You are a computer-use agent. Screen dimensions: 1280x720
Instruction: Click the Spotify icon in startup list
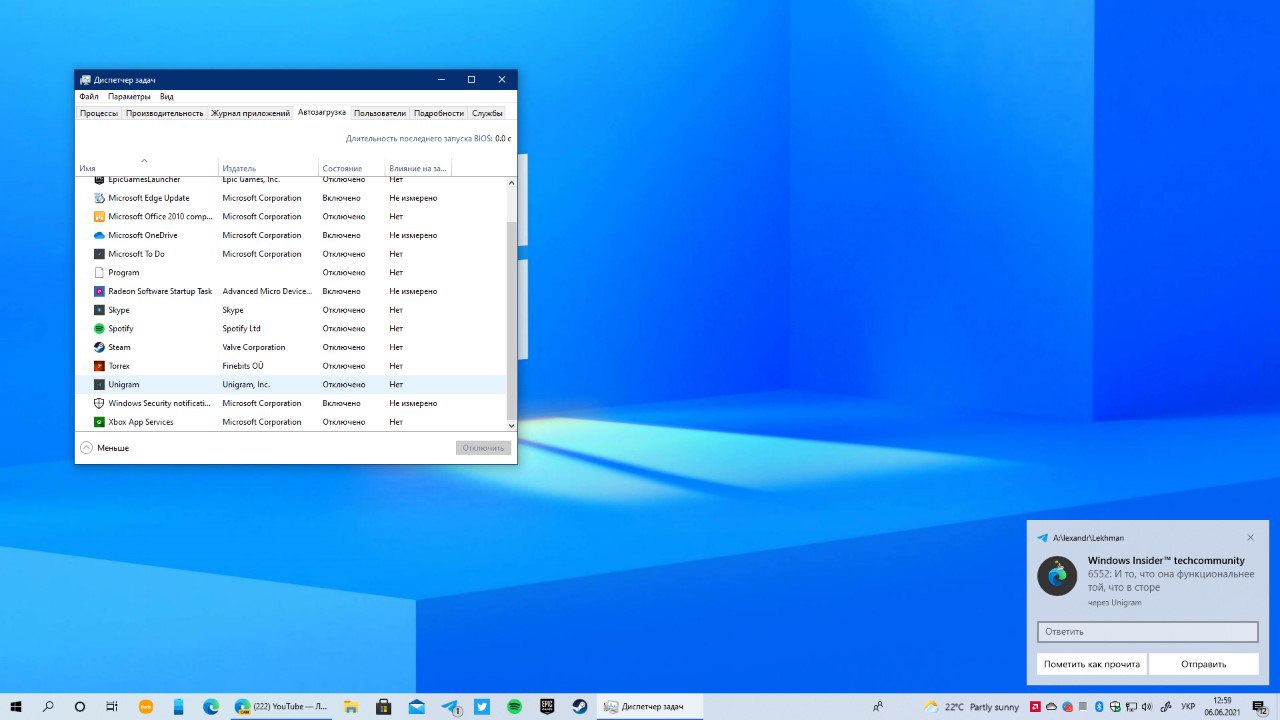click(x=99, y=328)
